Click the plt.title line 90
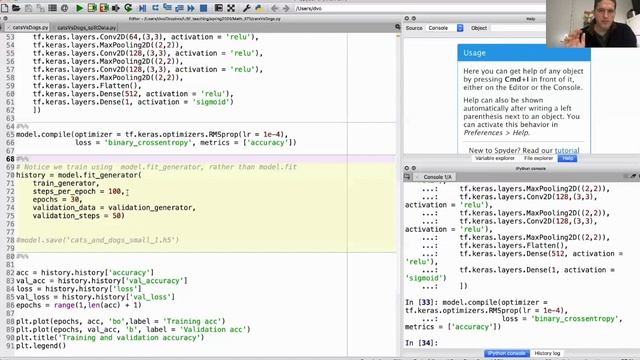 click(110, 338)
